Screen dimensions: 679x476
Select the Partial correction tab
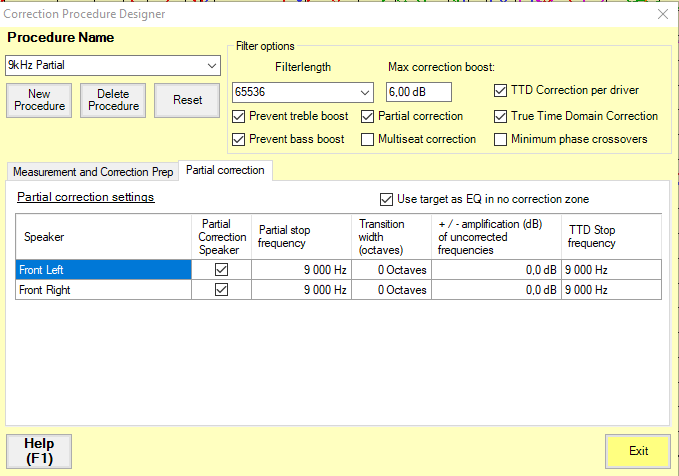pos(225,171)
